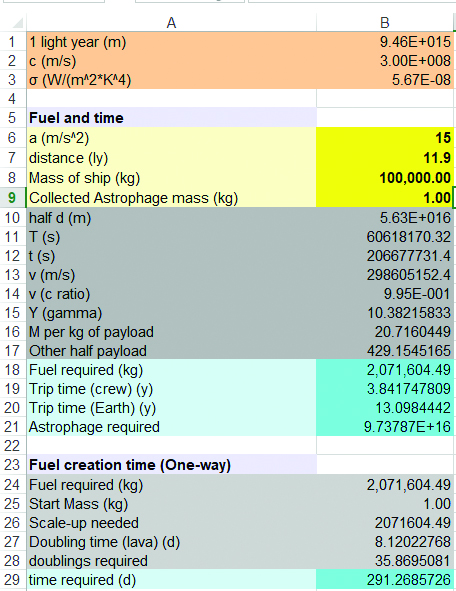Click 'Fuel required (kg)' in row 18
456x591 pixels.
coord(171,370)
